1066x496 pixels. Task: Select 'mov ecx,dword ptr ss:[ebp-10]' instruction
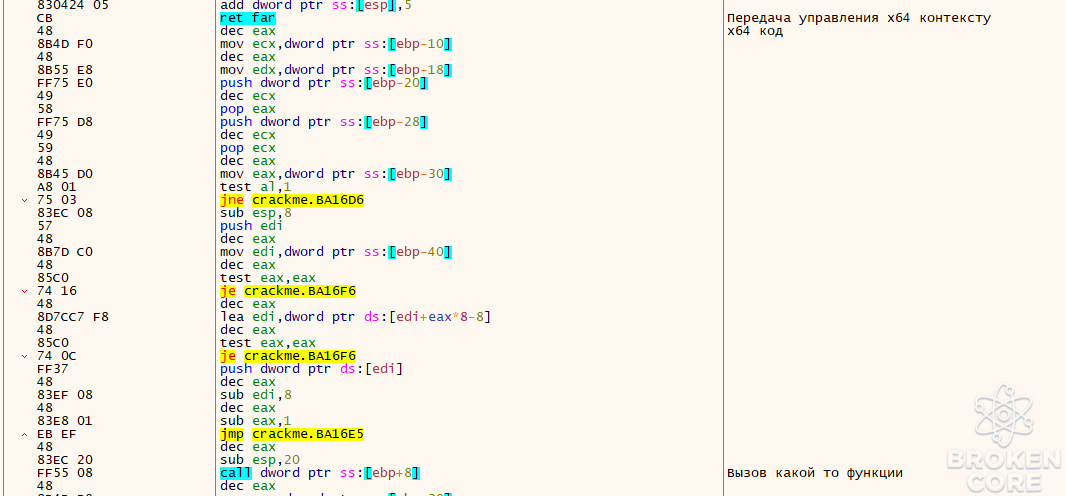337,44
